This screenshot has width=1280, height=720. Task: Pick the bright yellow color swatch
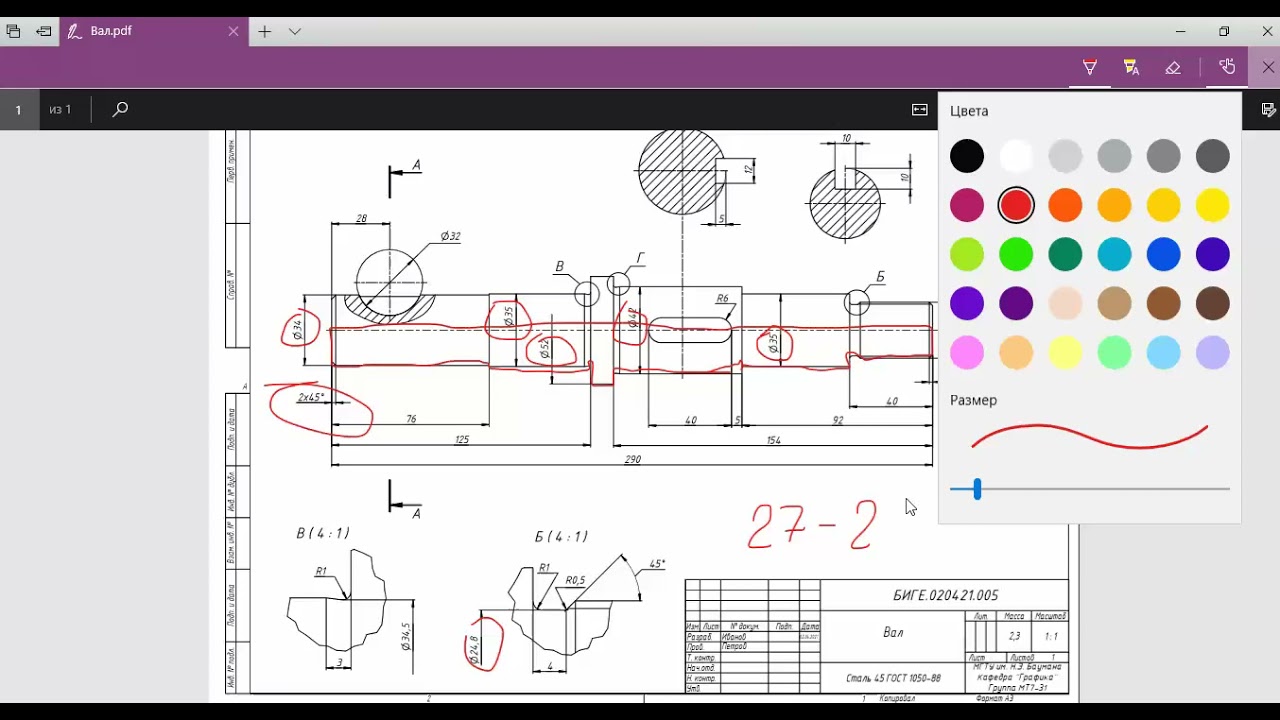coord(1213,205)
